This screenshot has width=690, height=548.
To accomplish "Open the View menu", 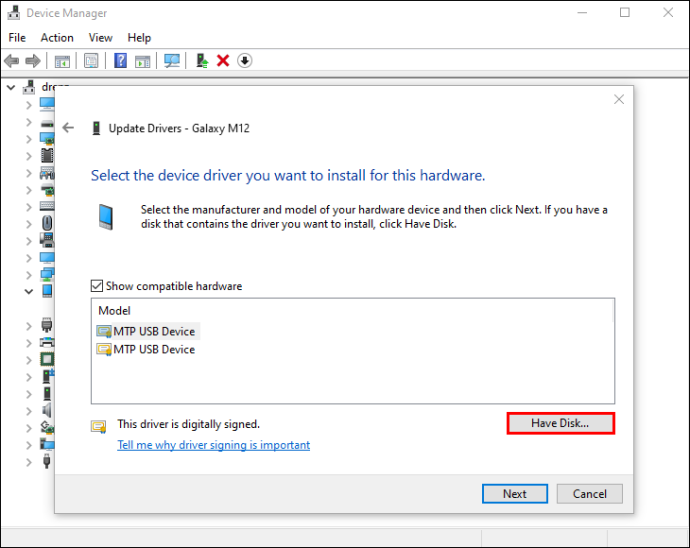I will click(x=100, y=38).
